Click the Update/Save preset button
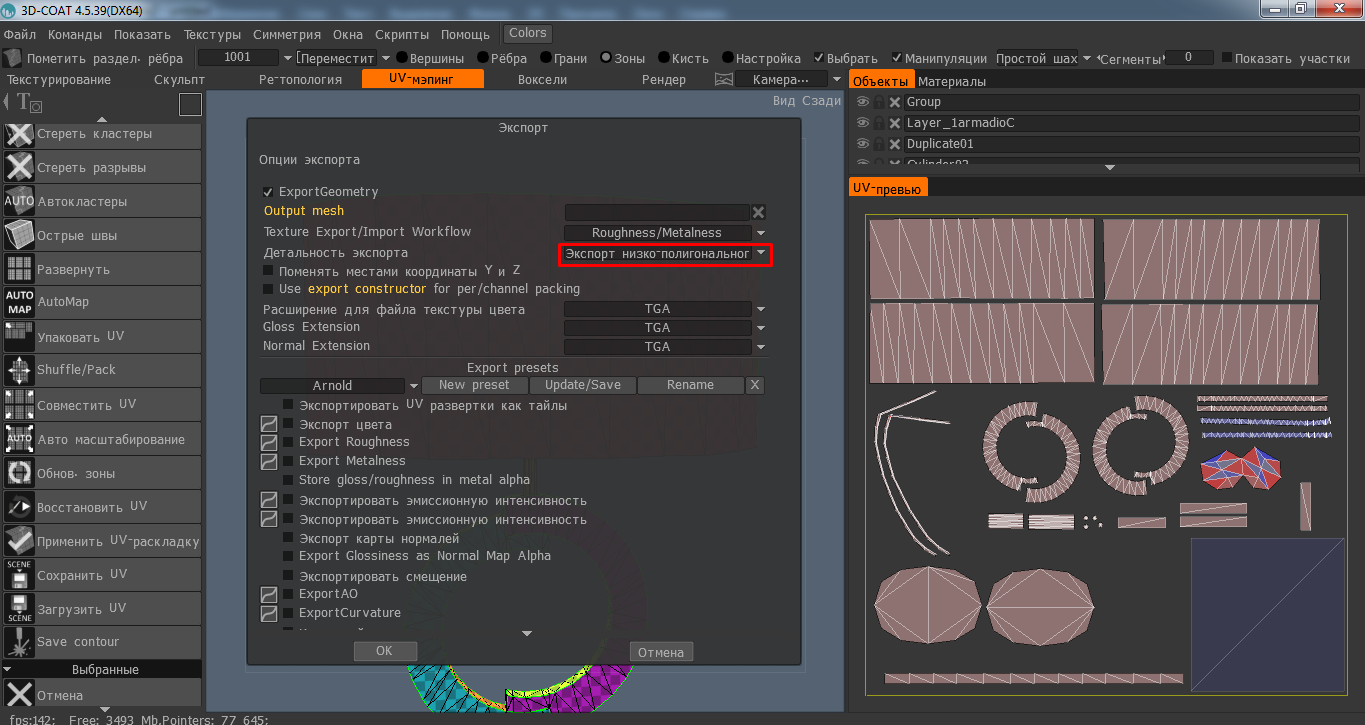This screenshot has height=725, width=1365. (x=582, y=385)
